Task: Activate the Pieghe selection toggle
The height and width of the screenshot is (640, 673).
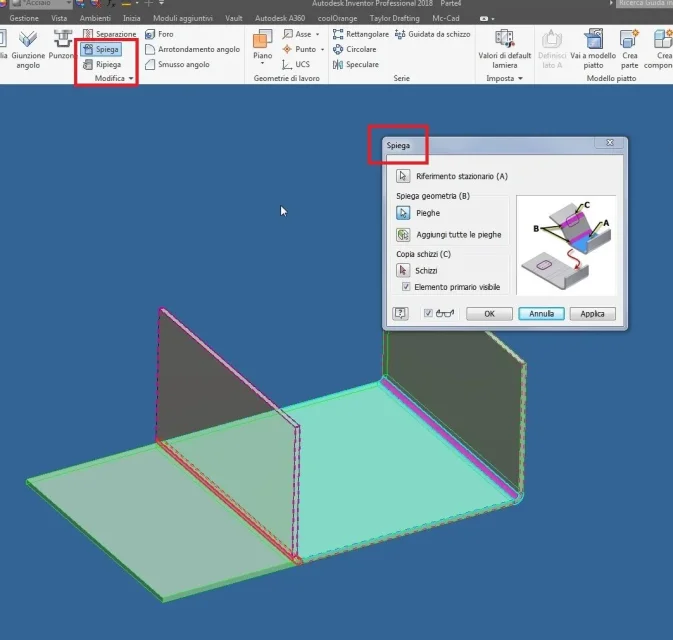Action: point(403,213)
